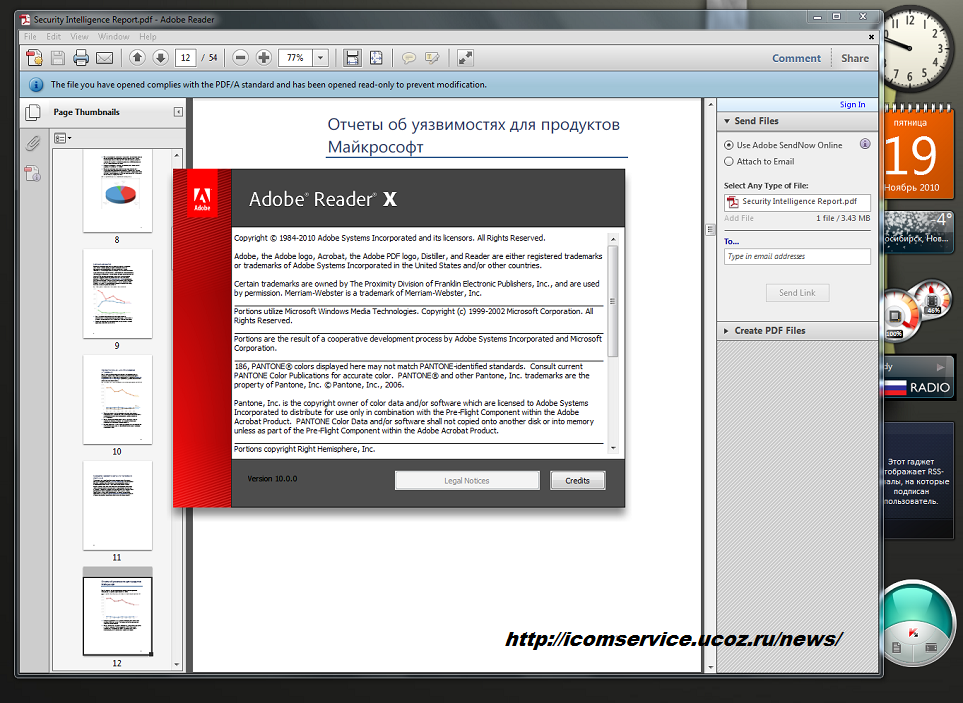The image size is (963, 703).
Task: Open the Edit menu
Action: coord(53,37)
